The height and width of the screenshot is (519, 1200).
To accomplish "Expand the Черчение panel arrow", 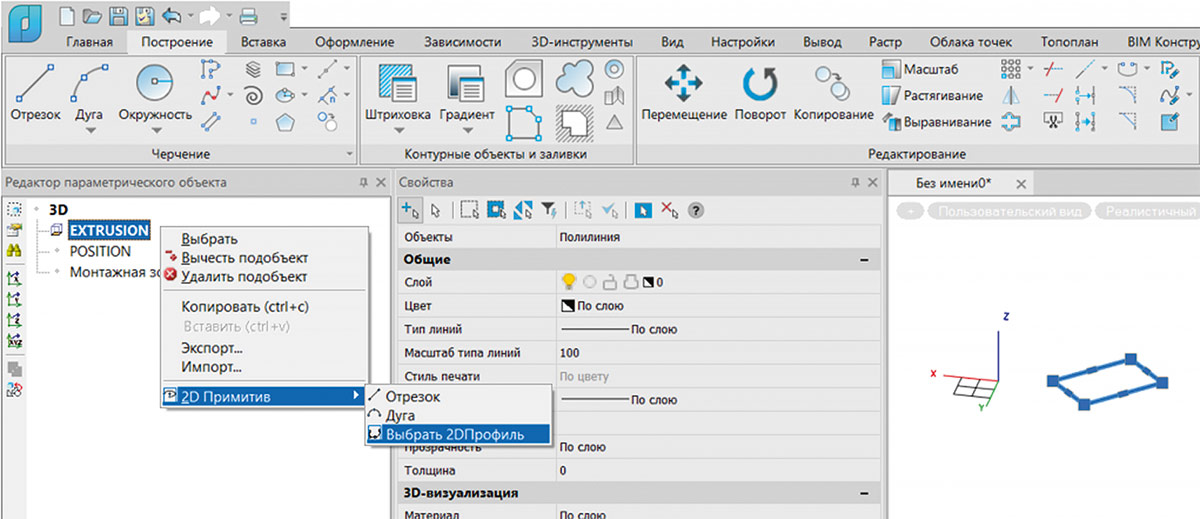I will (x=349, y=155).
